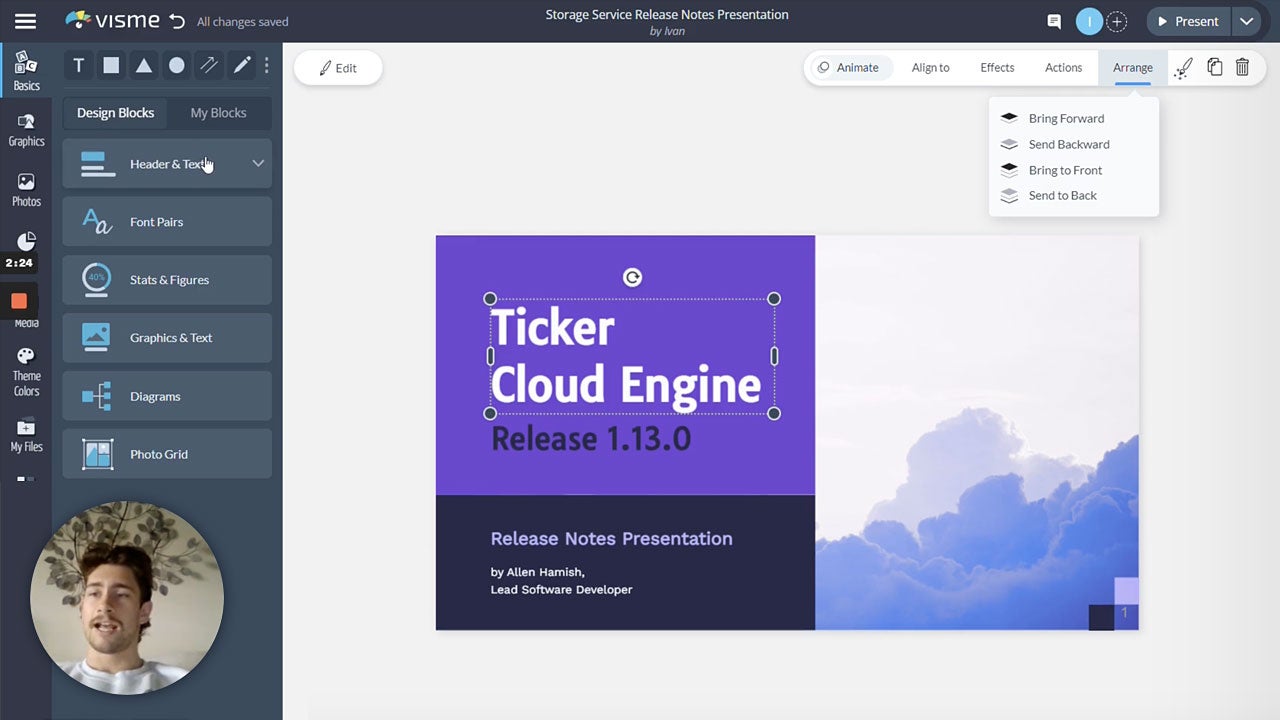Screen dimensions: 1280x720
Task: Open the hamburger main menu
Action: (25, 21)
